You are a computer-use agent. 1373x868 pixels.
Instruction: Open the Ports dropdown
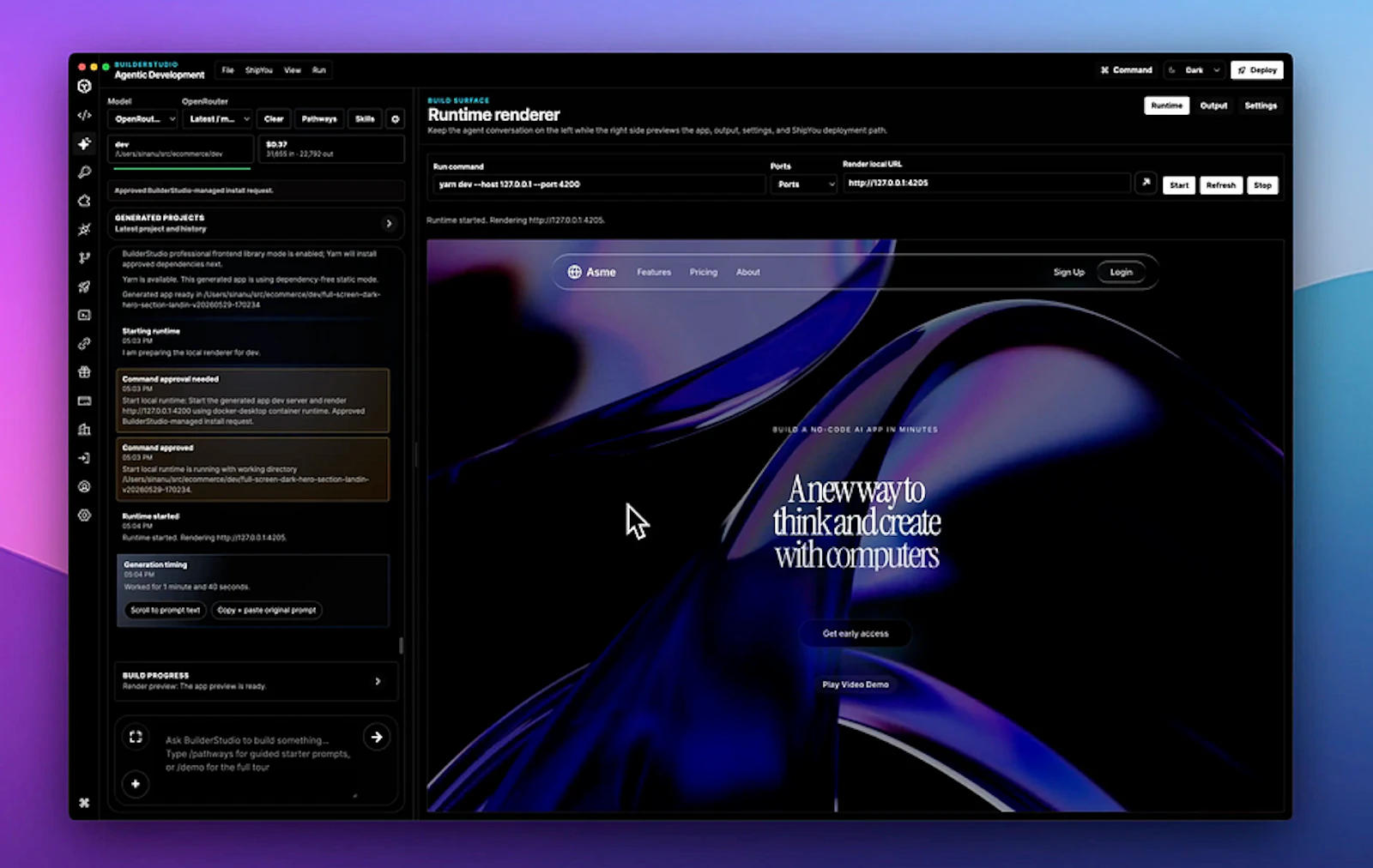(x=803, y=184)
